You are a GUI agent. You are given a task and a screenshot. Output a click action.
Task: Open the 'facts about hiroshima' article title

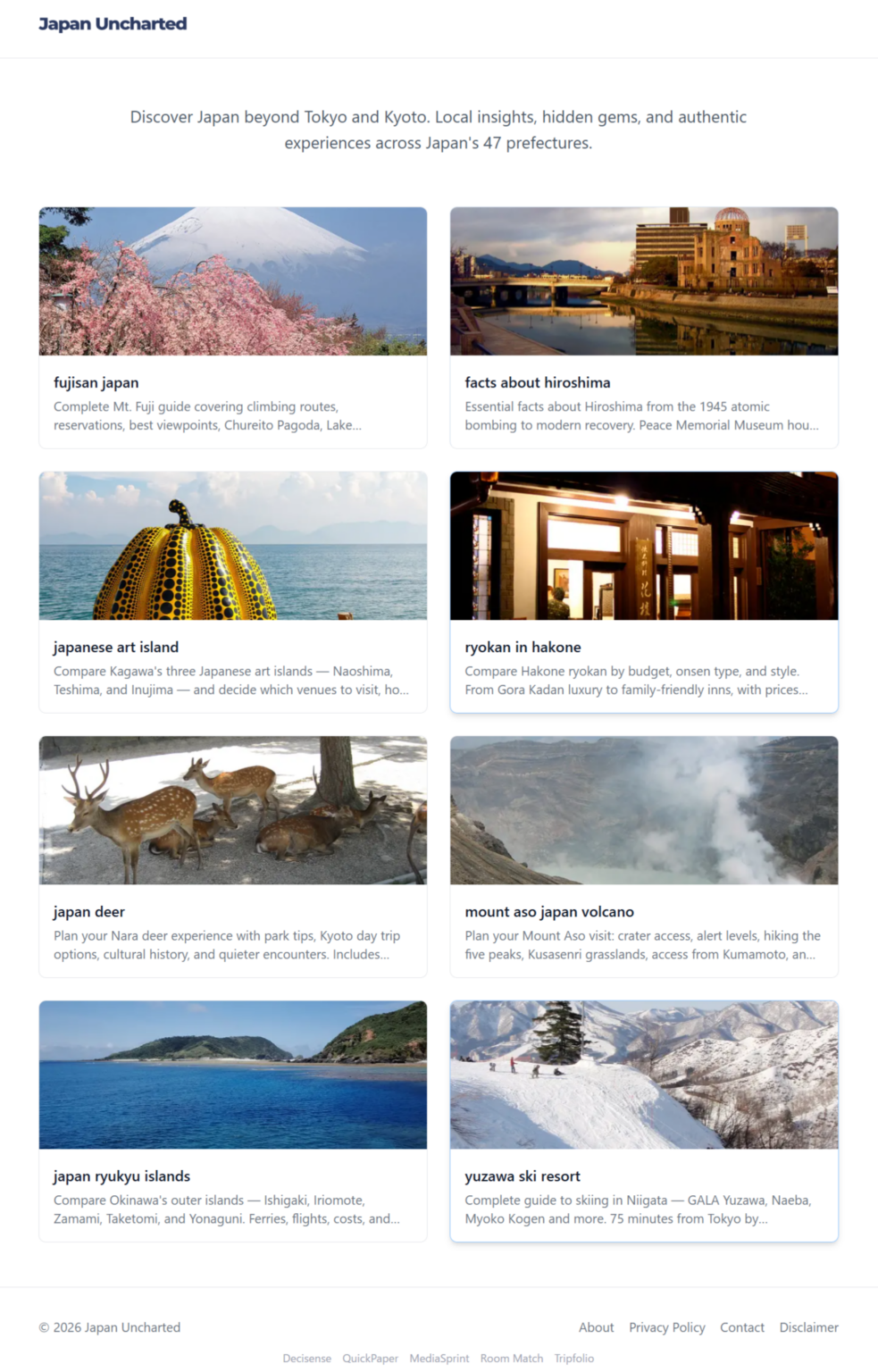click(538, 382)
